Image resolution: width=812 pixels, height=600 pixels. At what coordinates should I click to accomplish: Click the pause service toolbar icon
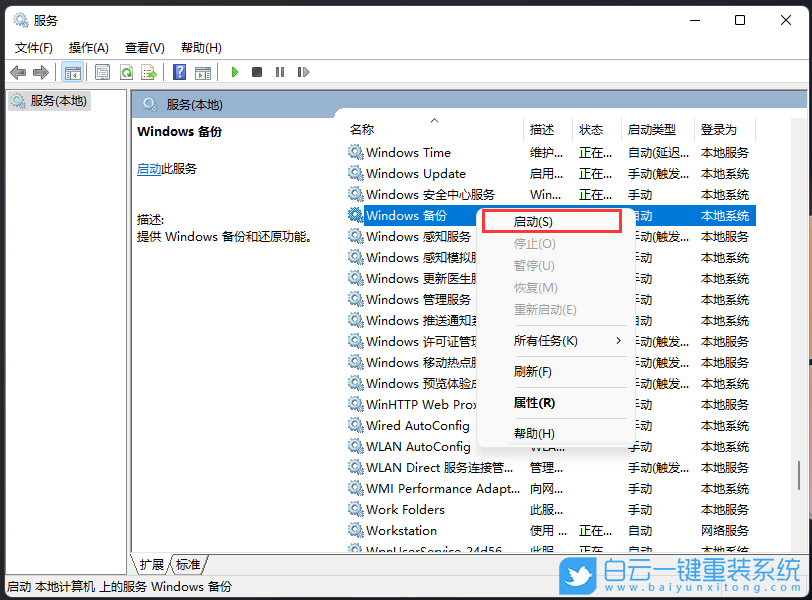(x=281, y=72)
